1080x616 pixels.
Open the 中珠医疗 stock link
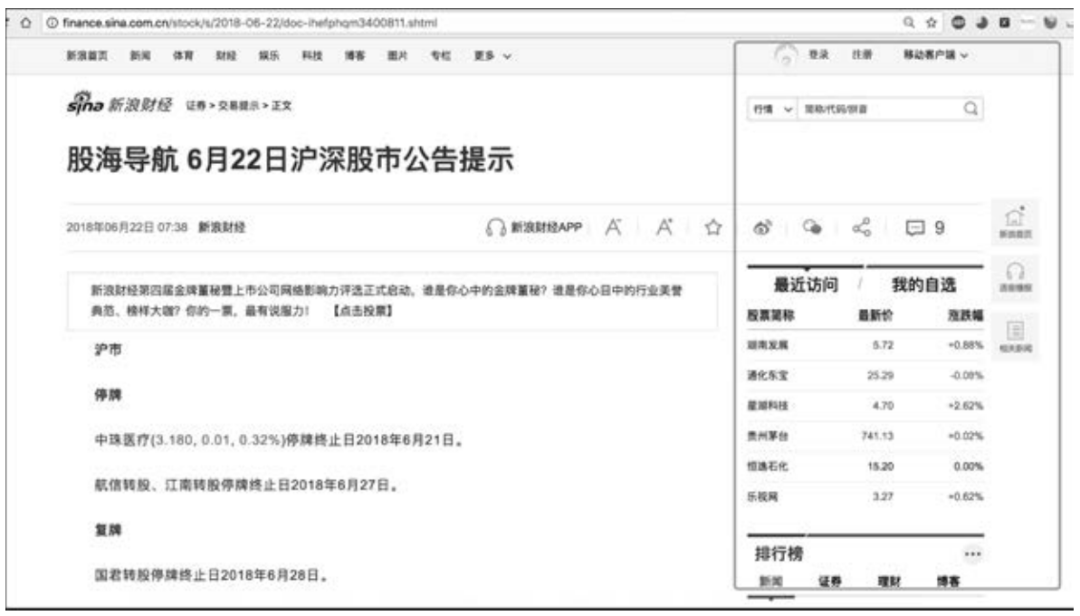click(x=122, y=440)
